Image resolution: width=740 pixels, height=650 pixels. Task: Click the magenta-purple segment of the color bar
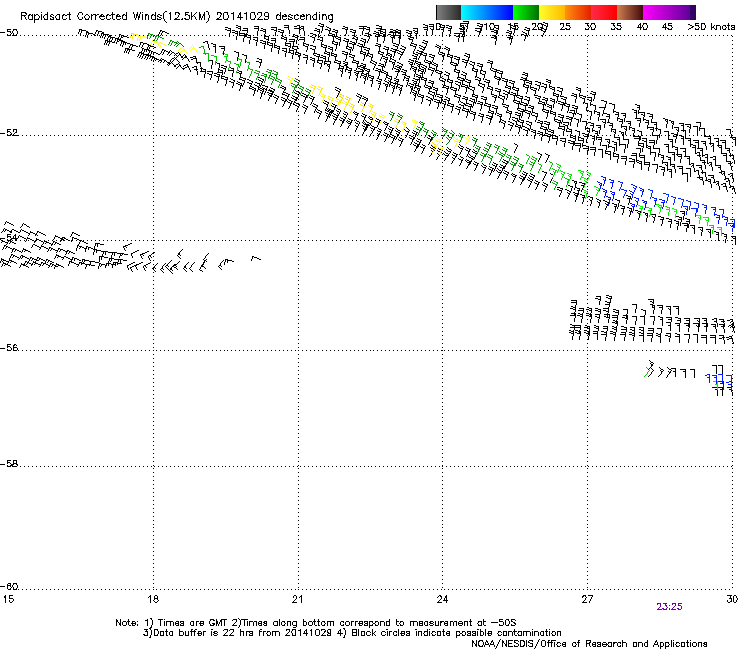click(669, 12)
